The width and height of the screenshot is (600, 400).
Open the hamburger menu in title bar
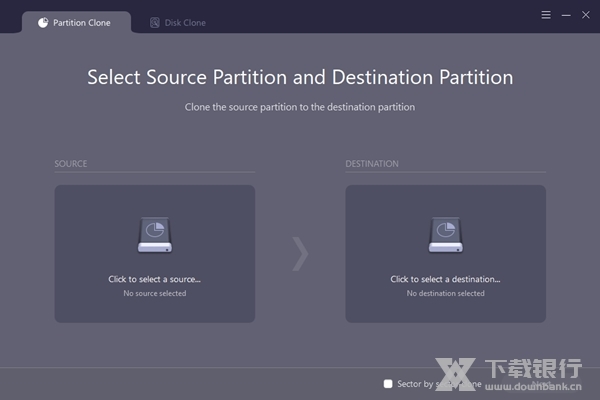coord(545,15)
